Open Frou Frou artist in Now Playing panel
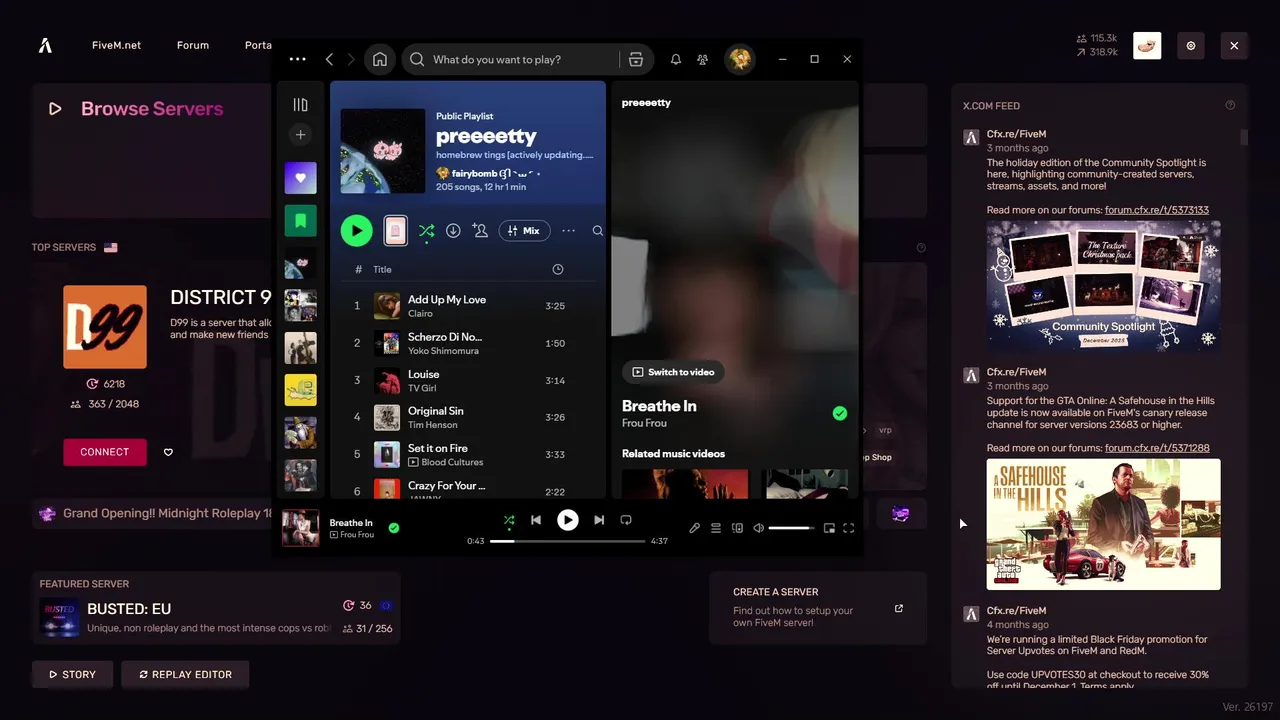The image size is (1280, 720). [644, 423]
